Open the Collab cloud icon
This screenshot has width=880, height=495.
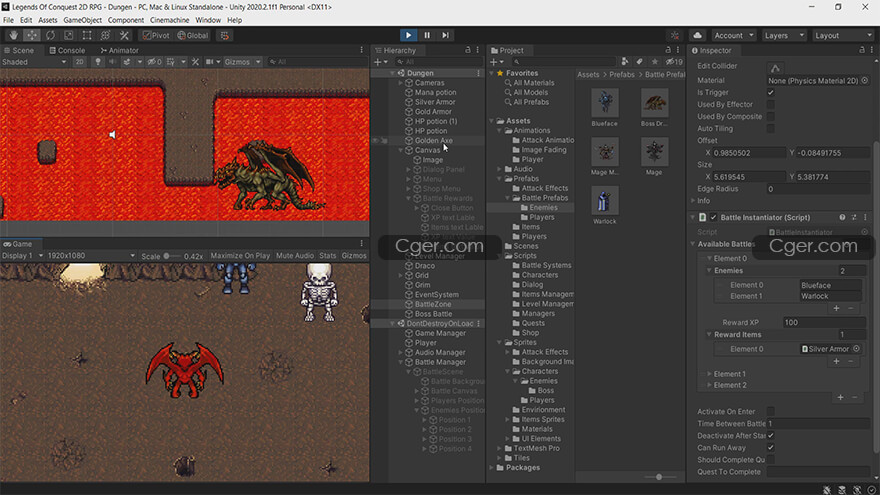[698, 35]
